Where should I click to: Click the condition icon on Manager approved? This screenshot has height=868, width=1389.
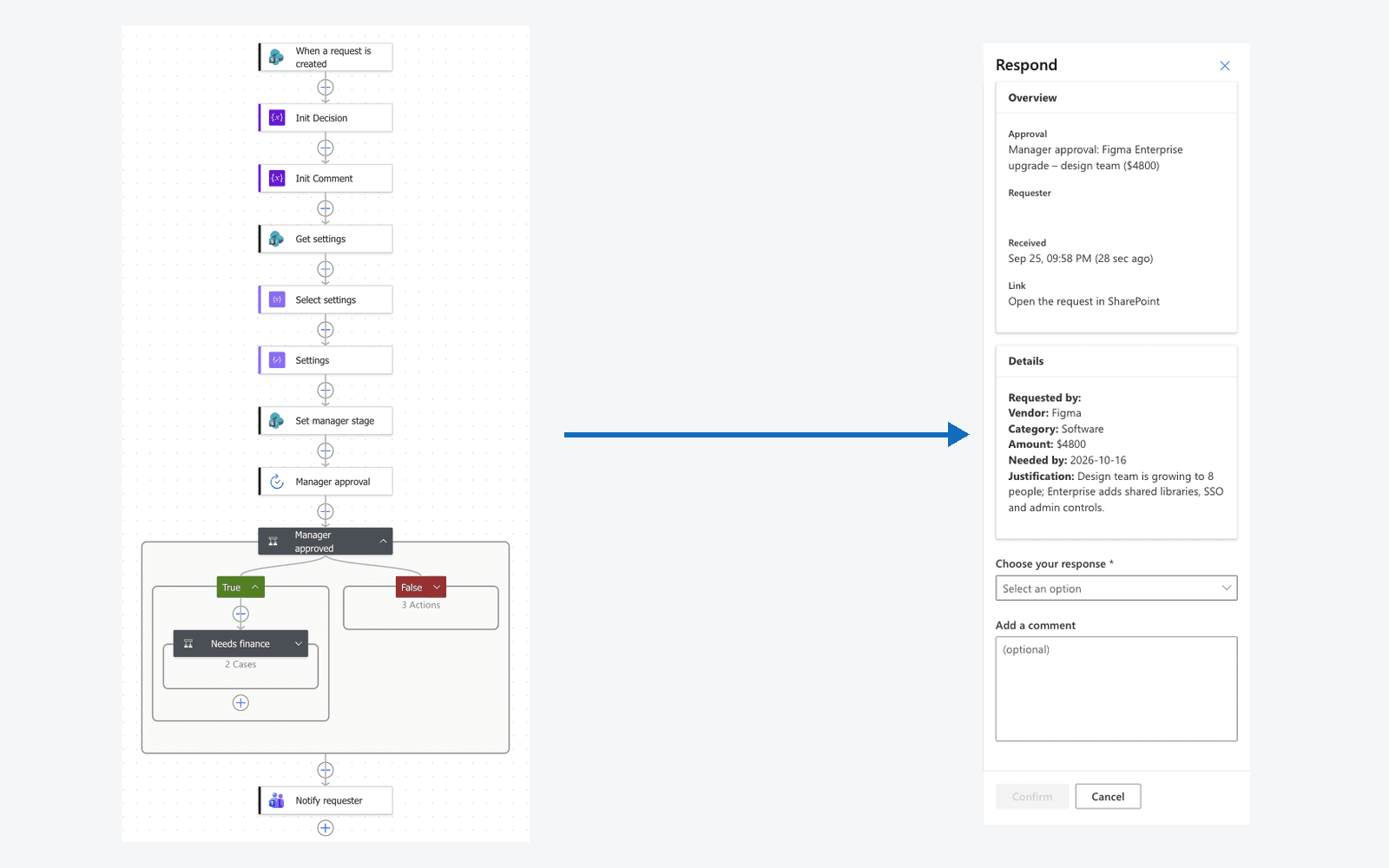[273, 542]
